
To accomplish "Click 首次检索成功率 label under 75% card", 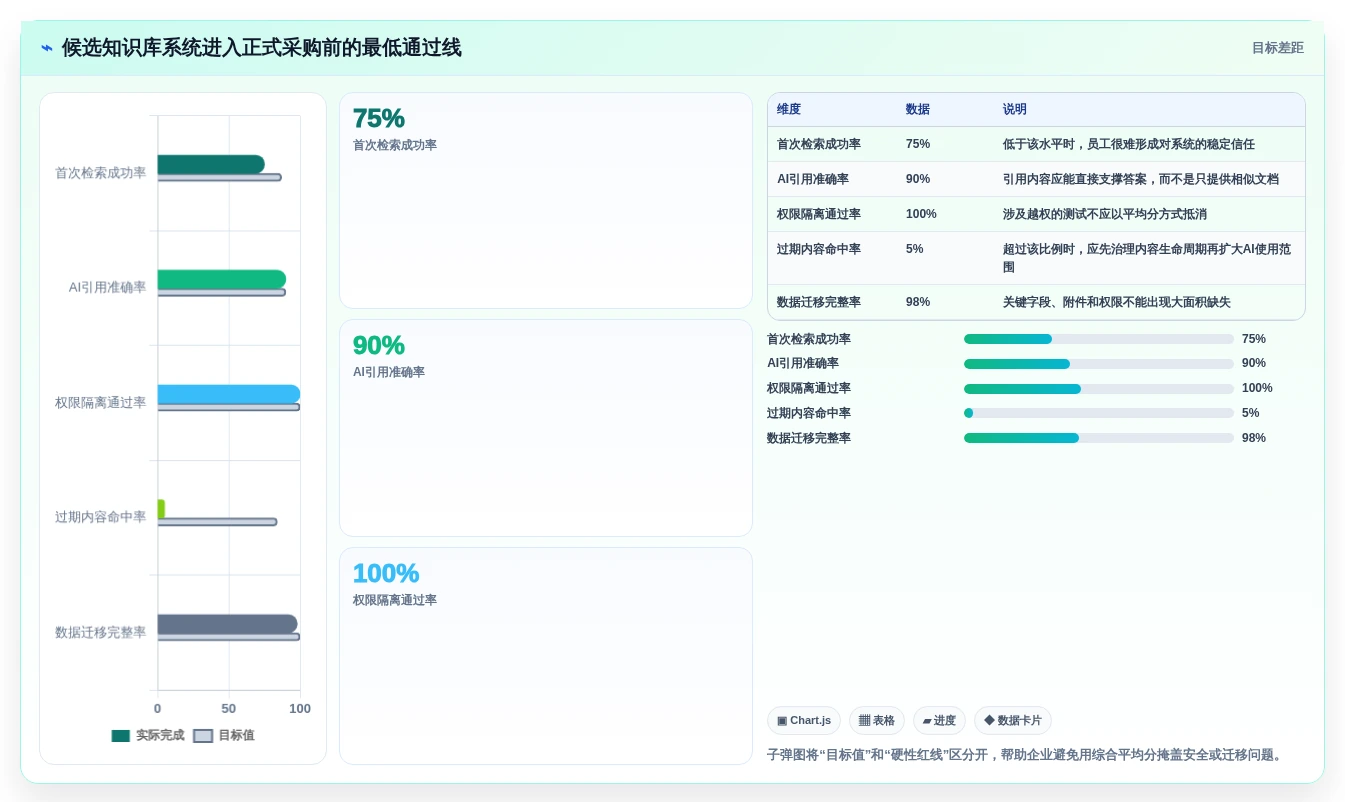I will pos(395,145).
